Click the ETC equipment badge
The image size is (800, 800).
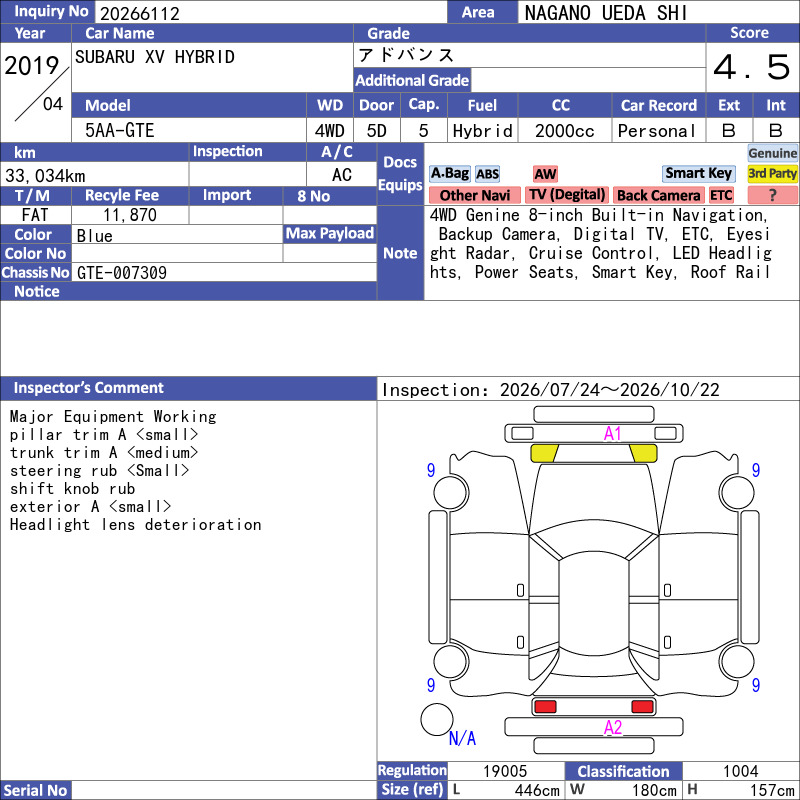(x=721, y=195)
